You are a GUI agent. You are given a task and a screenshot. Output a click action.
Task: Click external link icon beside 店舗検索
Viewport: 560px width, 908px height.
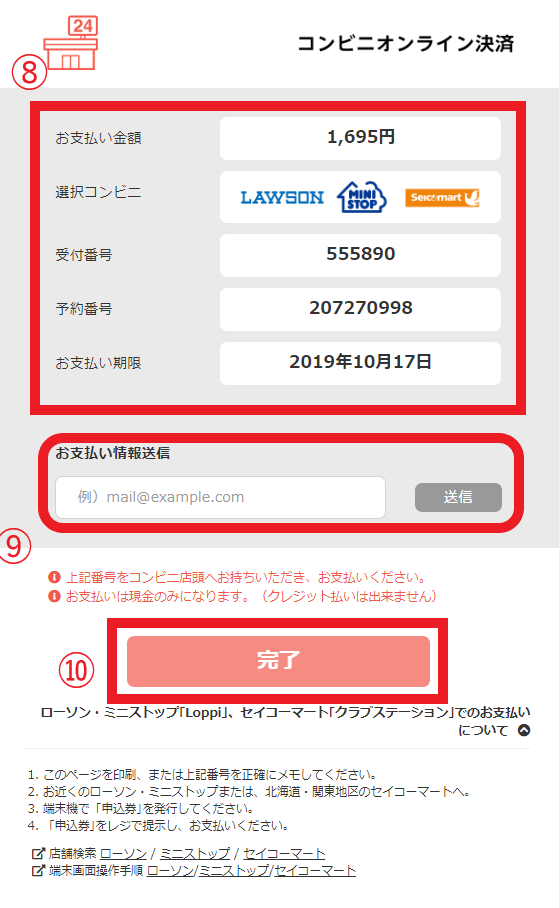(x=38, y=853)
